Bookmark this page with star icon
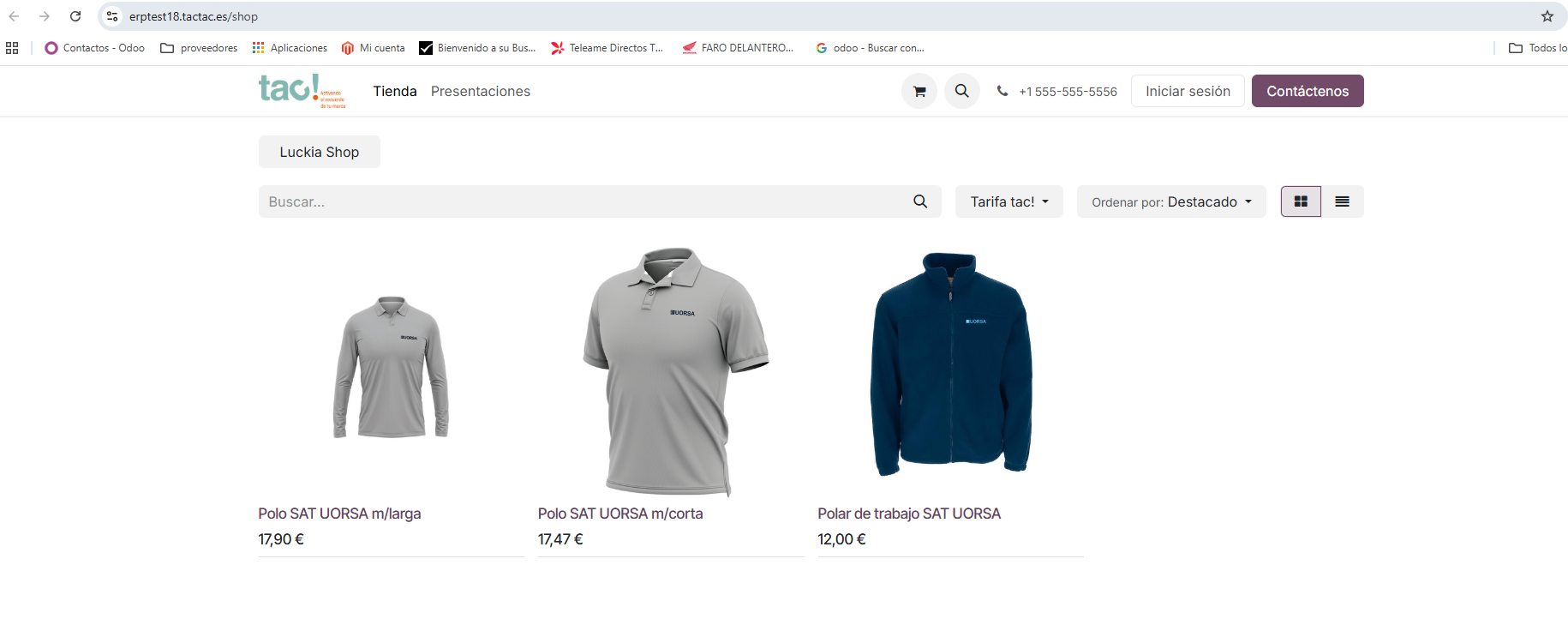The width and height of the screenshot is (1568, 625). click(1547, 16)
